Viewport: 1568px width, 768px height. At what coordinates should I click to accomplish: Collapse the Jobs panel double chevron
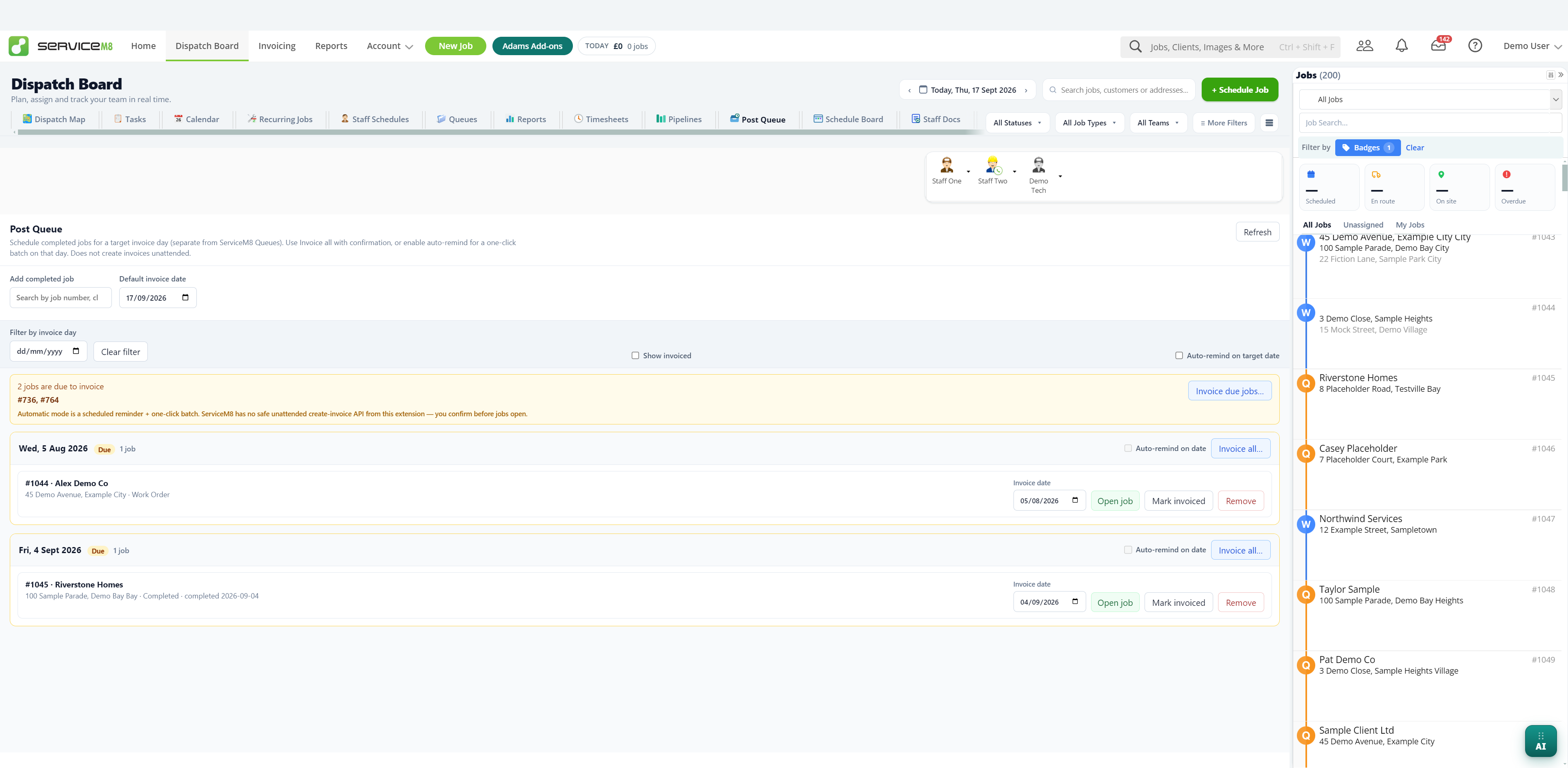coord(1561,75)
